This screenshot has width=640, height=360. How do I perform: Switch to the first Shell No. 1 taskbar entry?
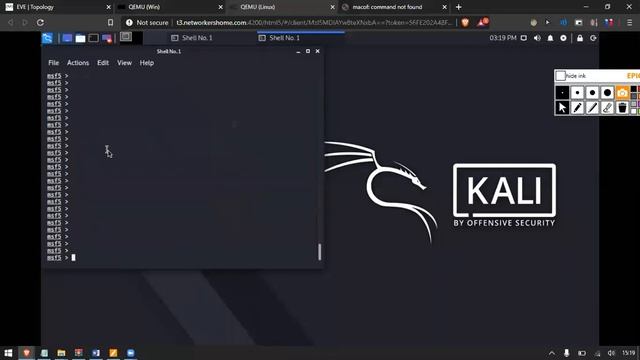(x=192, y=38)
